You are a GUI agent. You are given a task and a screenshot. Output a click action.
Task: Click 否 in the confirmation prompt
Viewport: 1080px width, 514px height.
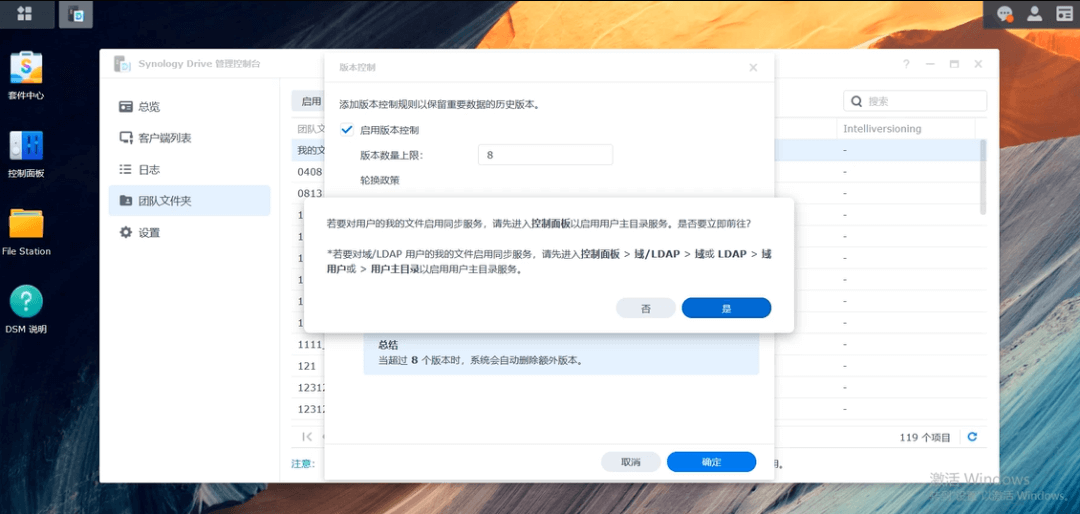click(645, 309)
